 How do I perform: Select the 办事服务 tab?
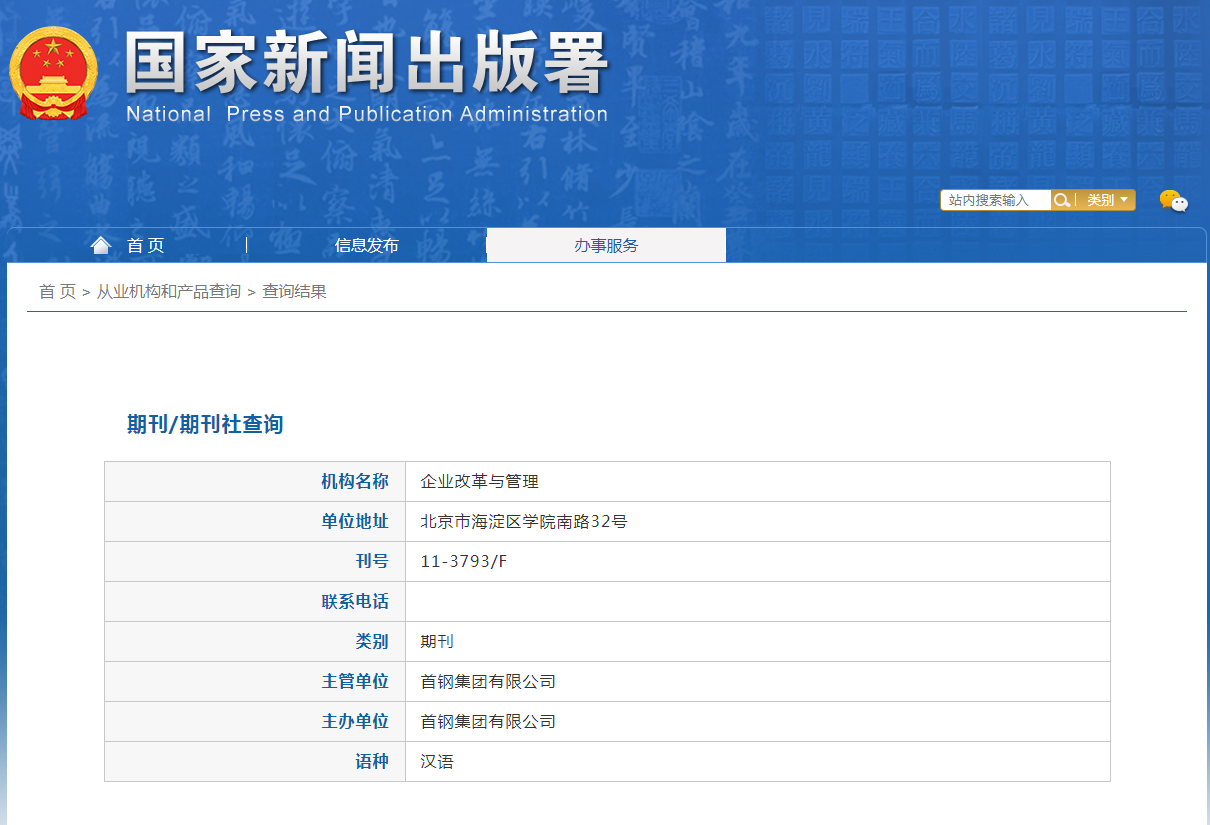(x=606, y=246)
